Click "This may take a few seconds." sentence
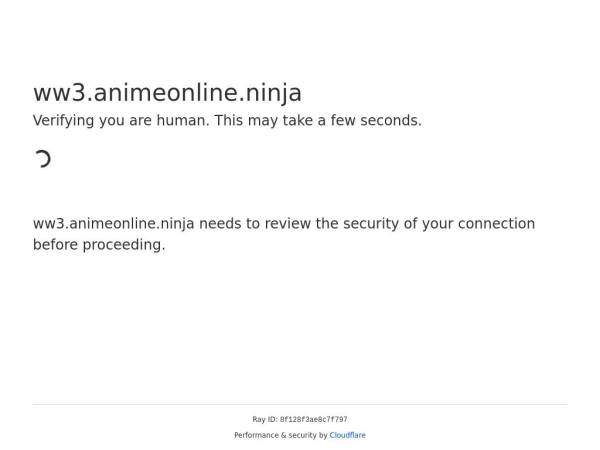The height and width of the screenshot is (450, 600). click(319, 121)
